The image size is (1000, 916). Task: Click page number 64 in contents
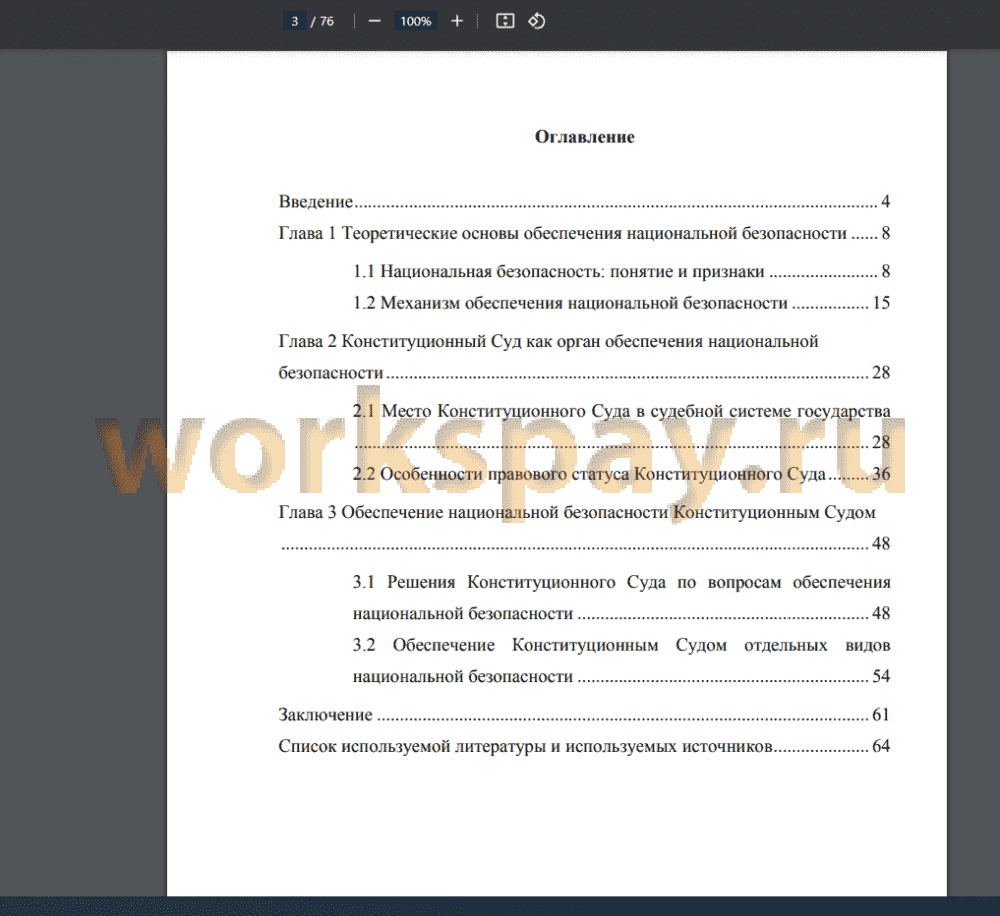pyautogui.click(x=881, y=746)
